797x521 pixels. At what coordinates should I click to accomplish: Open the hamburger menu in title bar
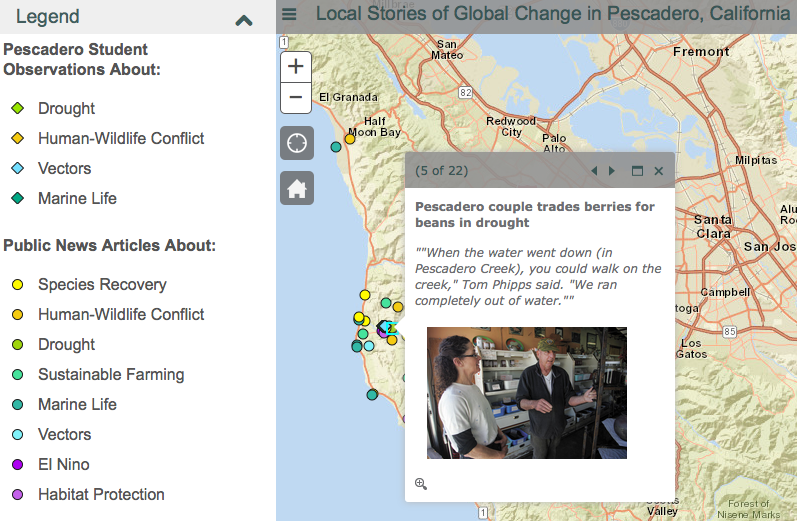coord(289,14)
